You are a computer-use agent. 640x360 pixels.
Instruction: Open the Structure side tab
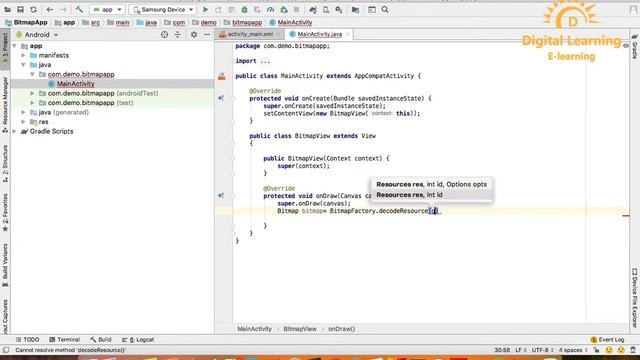5,163
